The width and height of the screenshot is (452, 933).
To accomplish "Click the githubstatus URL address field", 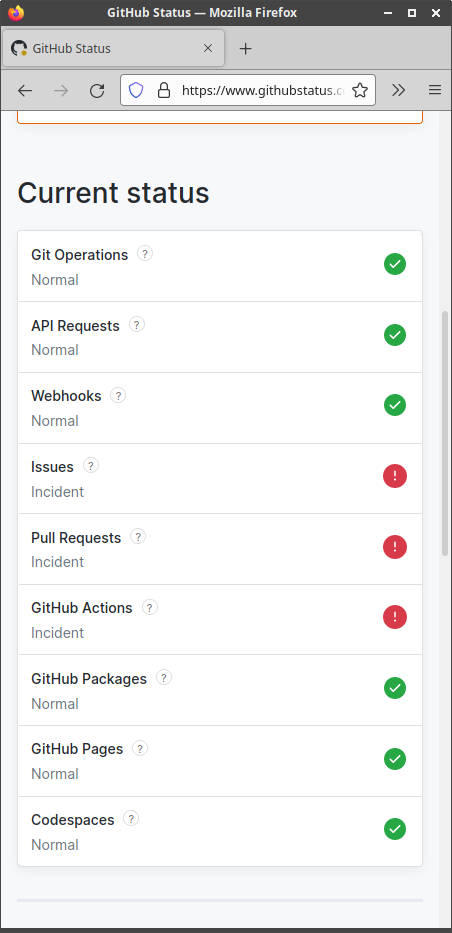I will click(x=262, y=90).
